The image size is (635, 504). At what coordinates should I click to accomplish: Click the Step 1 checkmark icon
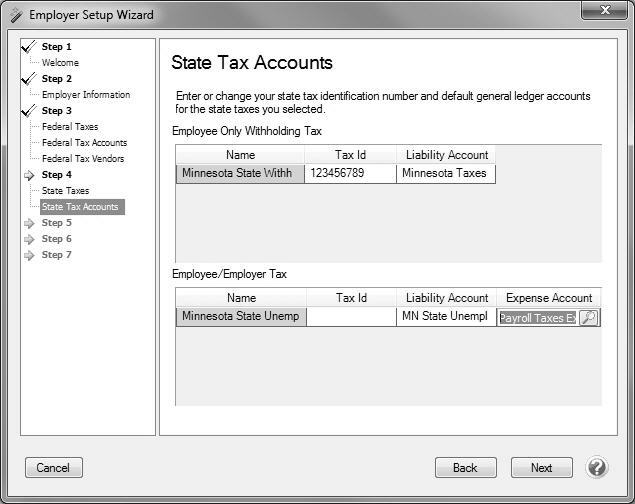[x=28, y=47]
